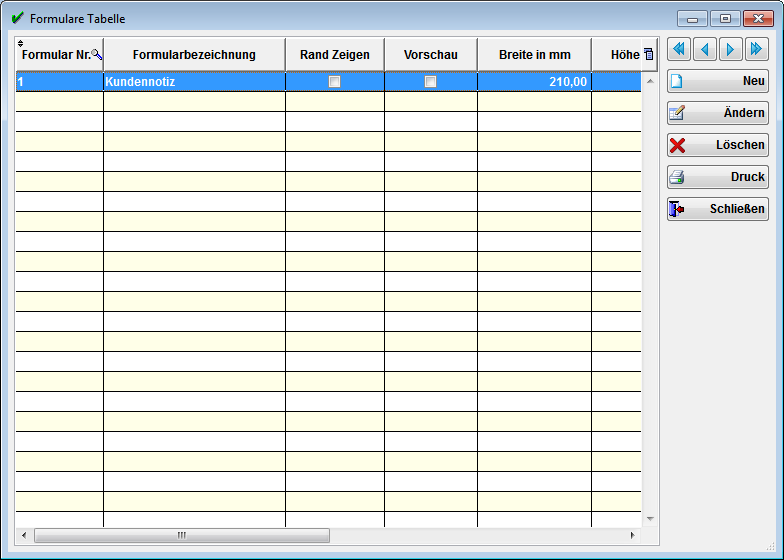Toggle Vorschau checkbox for Kundennotiz

(430, 82)
